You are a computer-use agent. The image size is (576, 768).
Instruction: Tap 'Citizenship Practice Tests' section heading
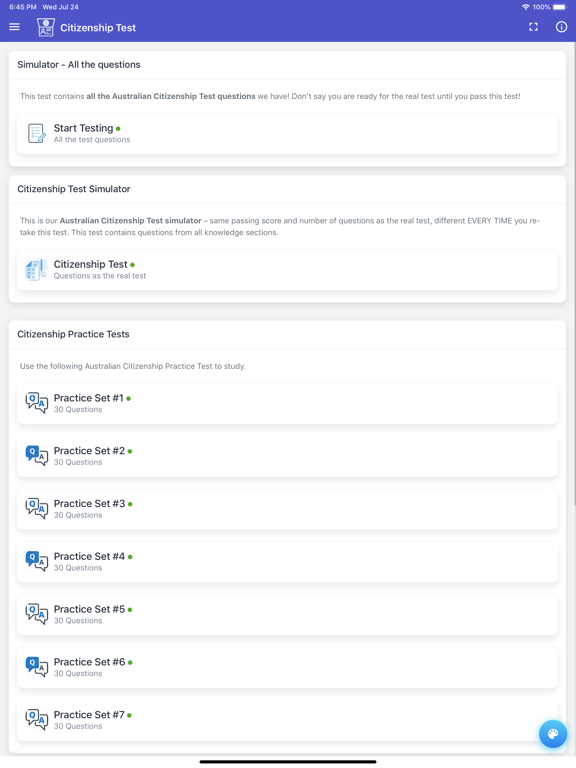[x=73, y=334]
